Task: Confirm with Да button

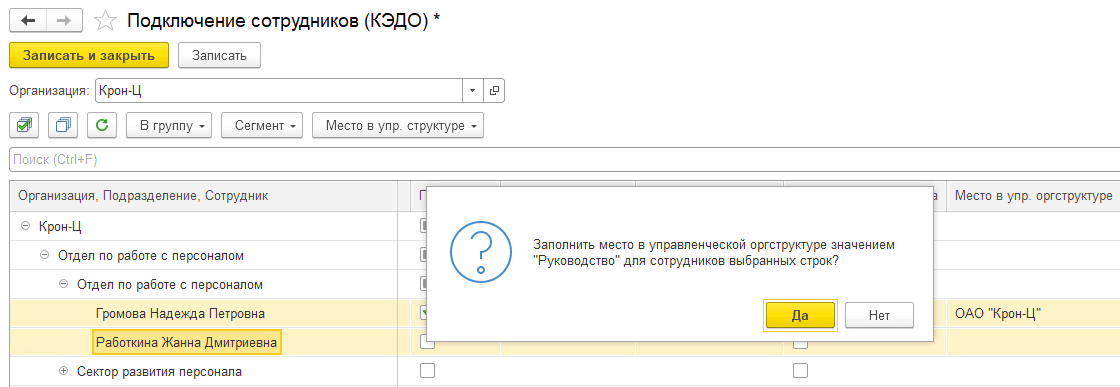Action: 800,315
